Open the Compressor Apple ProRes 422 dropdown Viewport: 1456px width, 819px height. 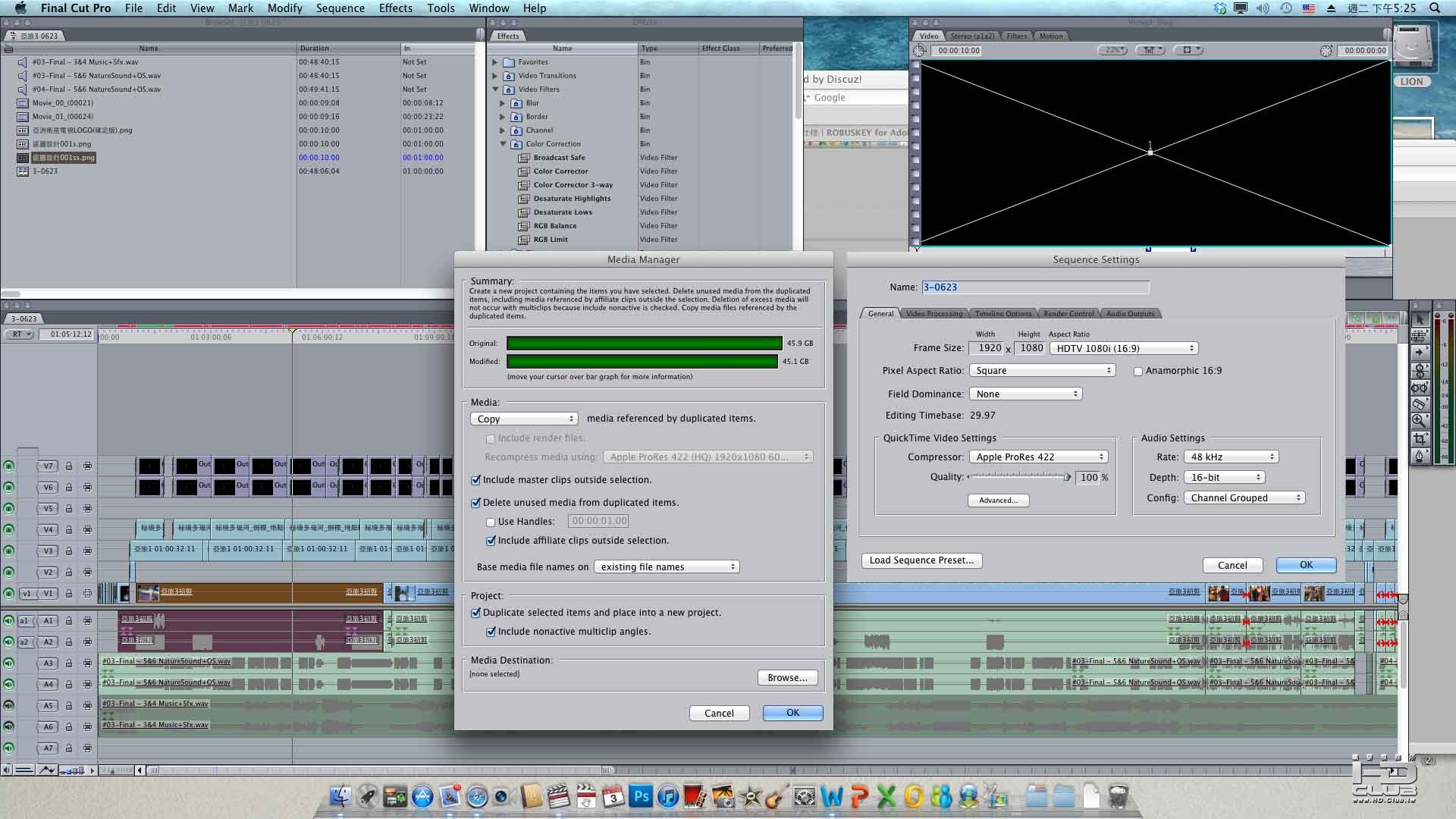1039,457
